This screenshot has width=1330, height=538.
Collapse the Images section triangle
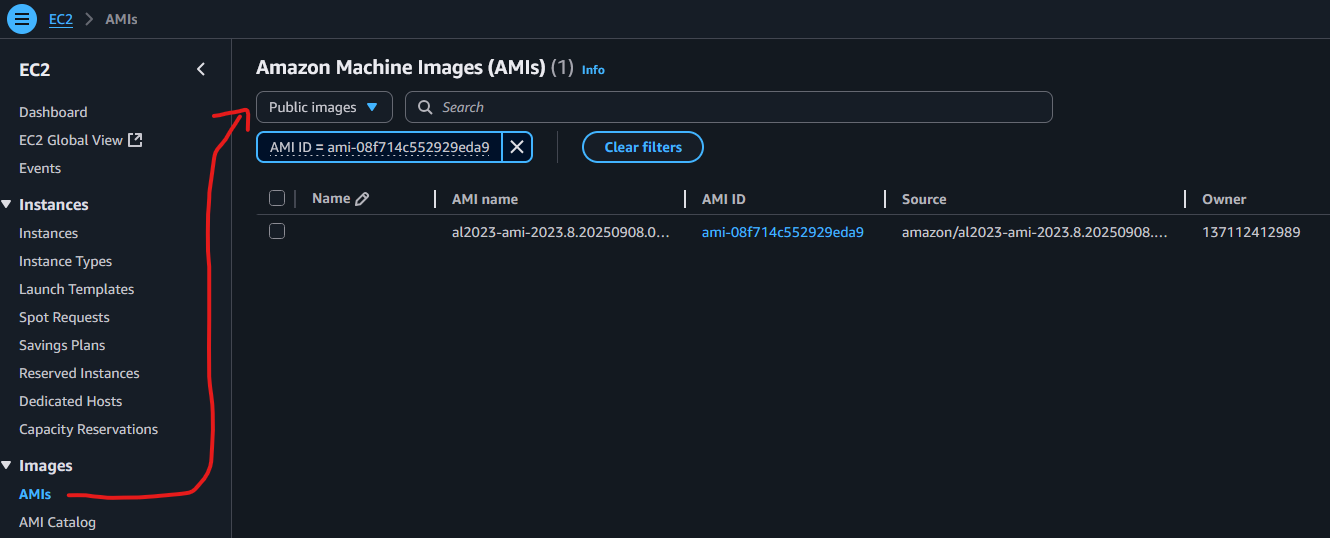(x=7, y=465)
